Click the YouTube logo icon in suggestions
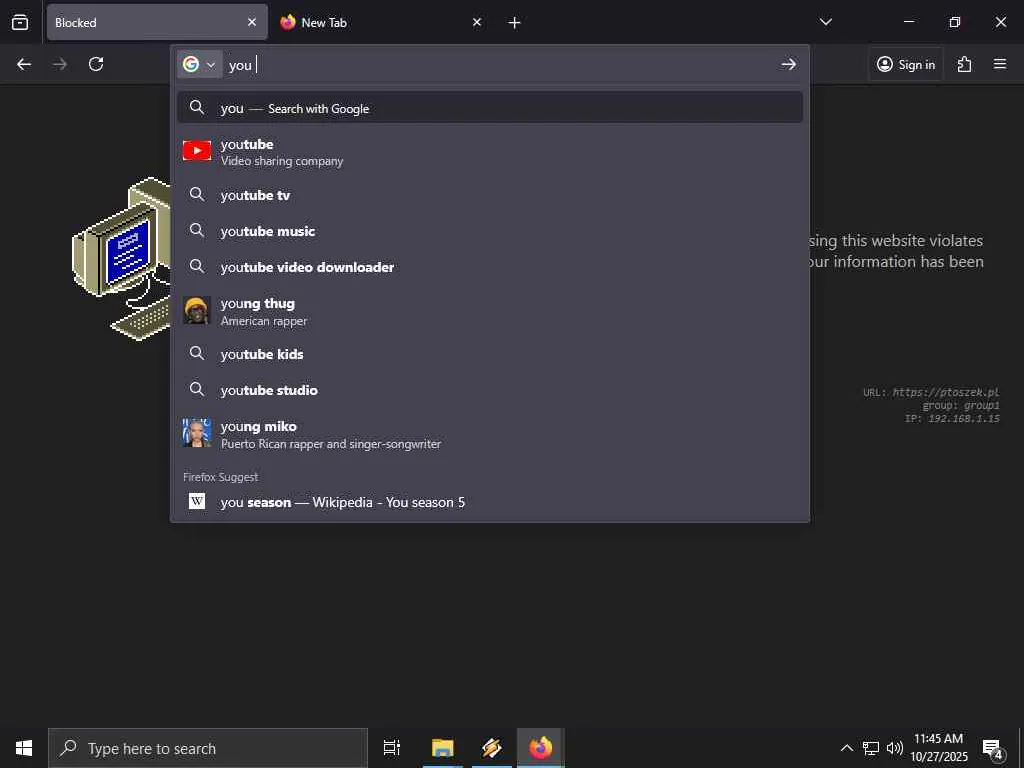 click(197, 150)
